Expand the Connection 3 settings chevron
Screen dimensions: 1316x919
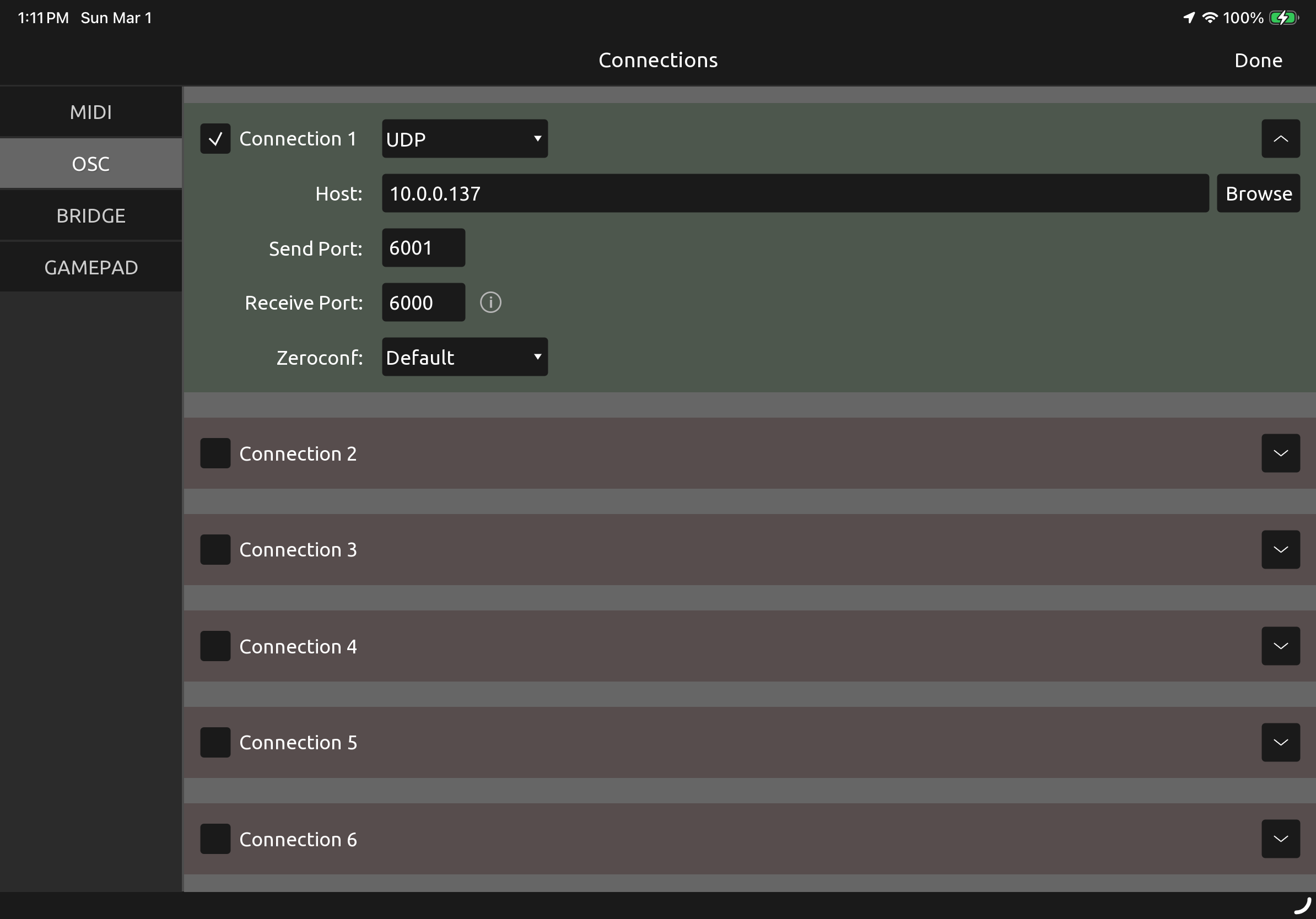pyautogui.click(x=1280, y=549)
